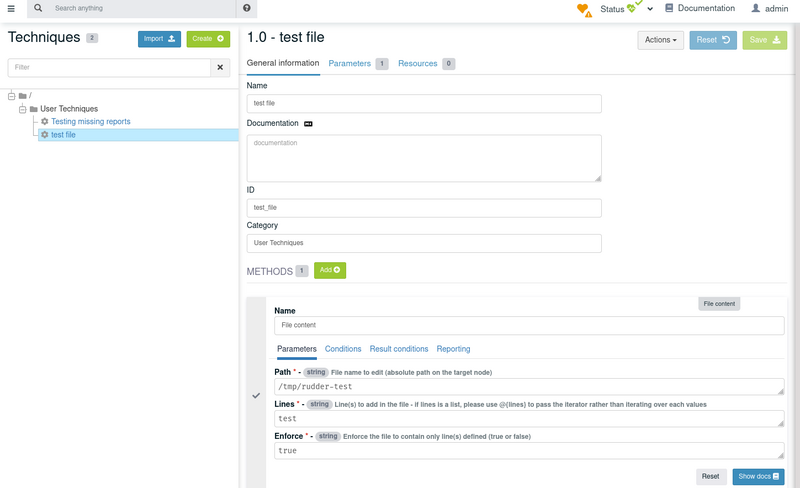
Task: Click the markdown icon beside Documentation label
Action: pos(308,124)
